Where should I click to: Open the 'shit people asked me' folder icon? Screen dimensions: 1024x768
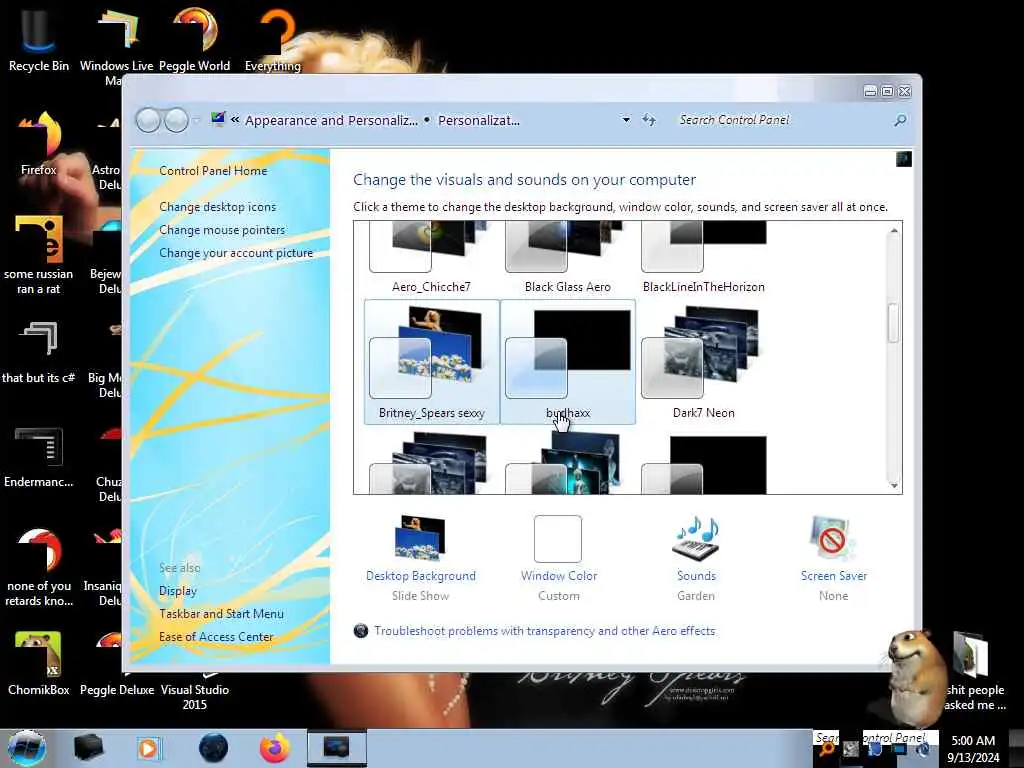click(974, 671)
